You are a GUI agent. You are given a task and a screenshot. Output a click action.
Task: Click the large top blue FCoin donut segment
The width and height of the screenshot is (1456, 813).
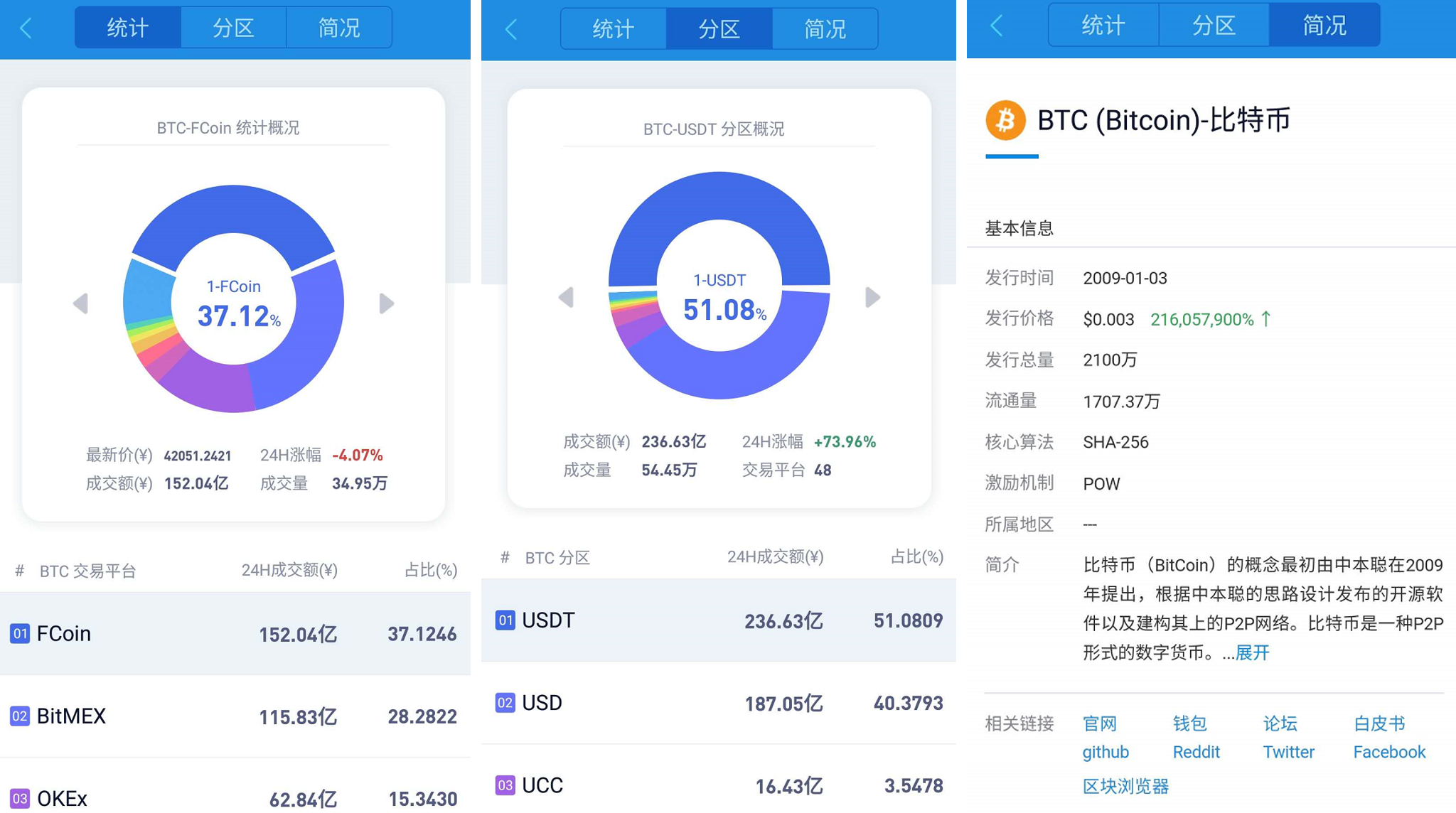pyautogui.click(x=233, y=209)
